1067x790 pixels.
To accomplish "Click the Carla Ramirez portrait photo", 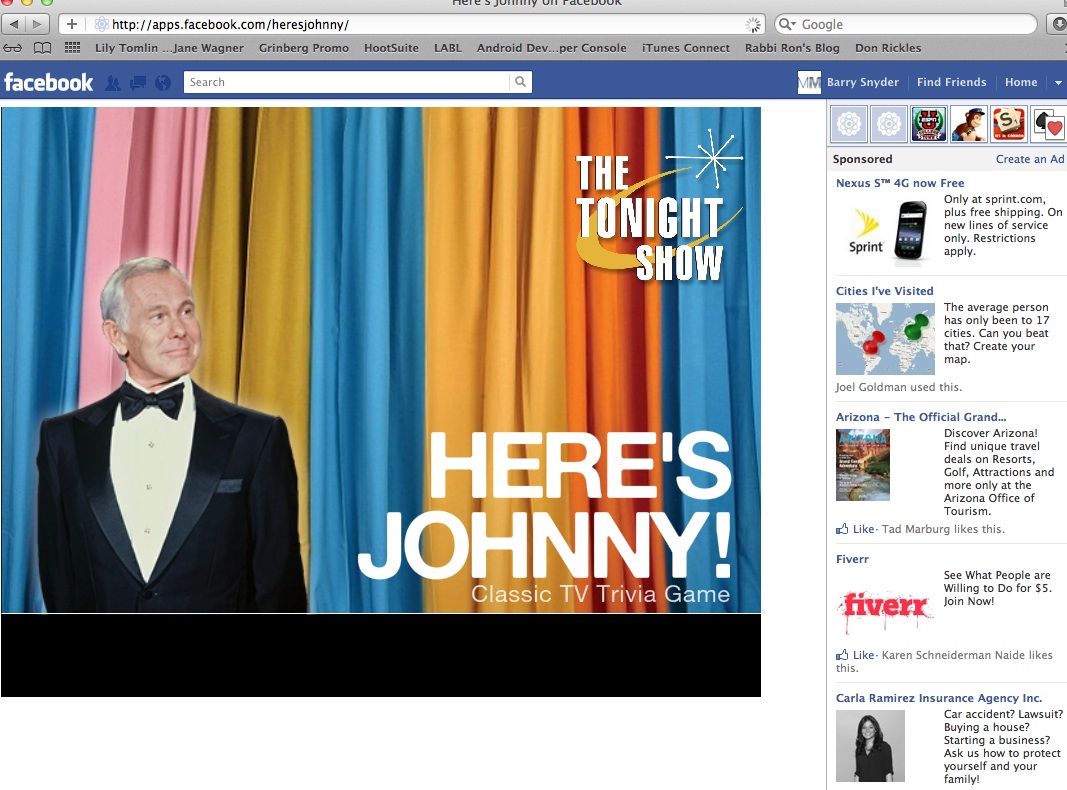I will pyautogui.click(x=870, y=746).
